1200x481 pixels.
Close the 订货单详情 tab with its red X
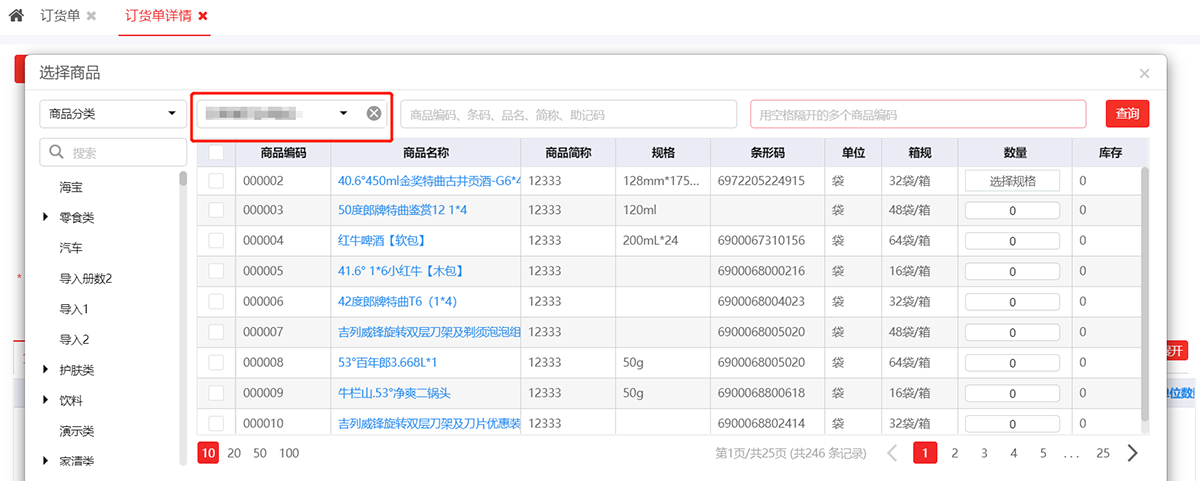point(203,17)
